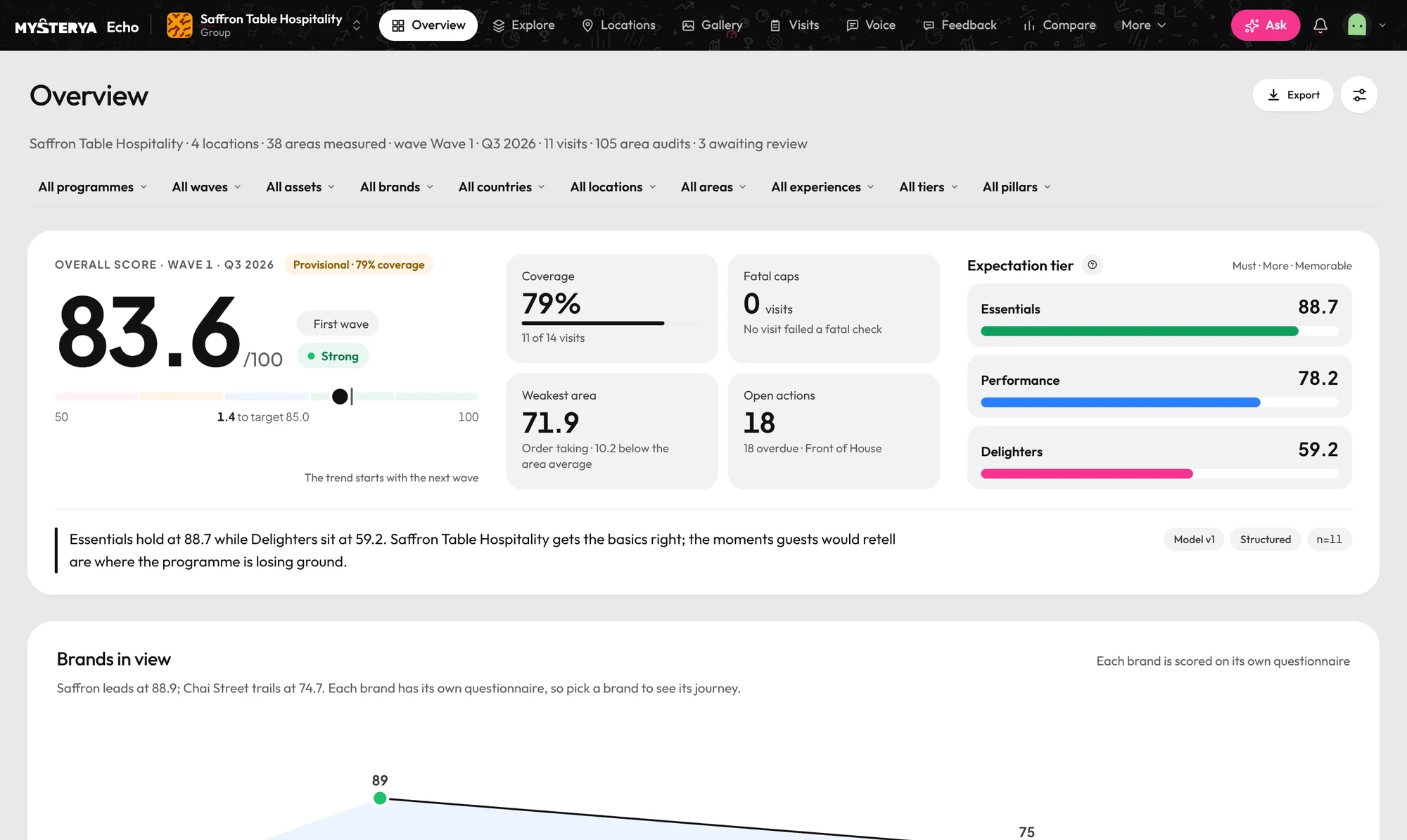Open the All locations dropdown
The image size is (1407, 840).
click(613, 187)
